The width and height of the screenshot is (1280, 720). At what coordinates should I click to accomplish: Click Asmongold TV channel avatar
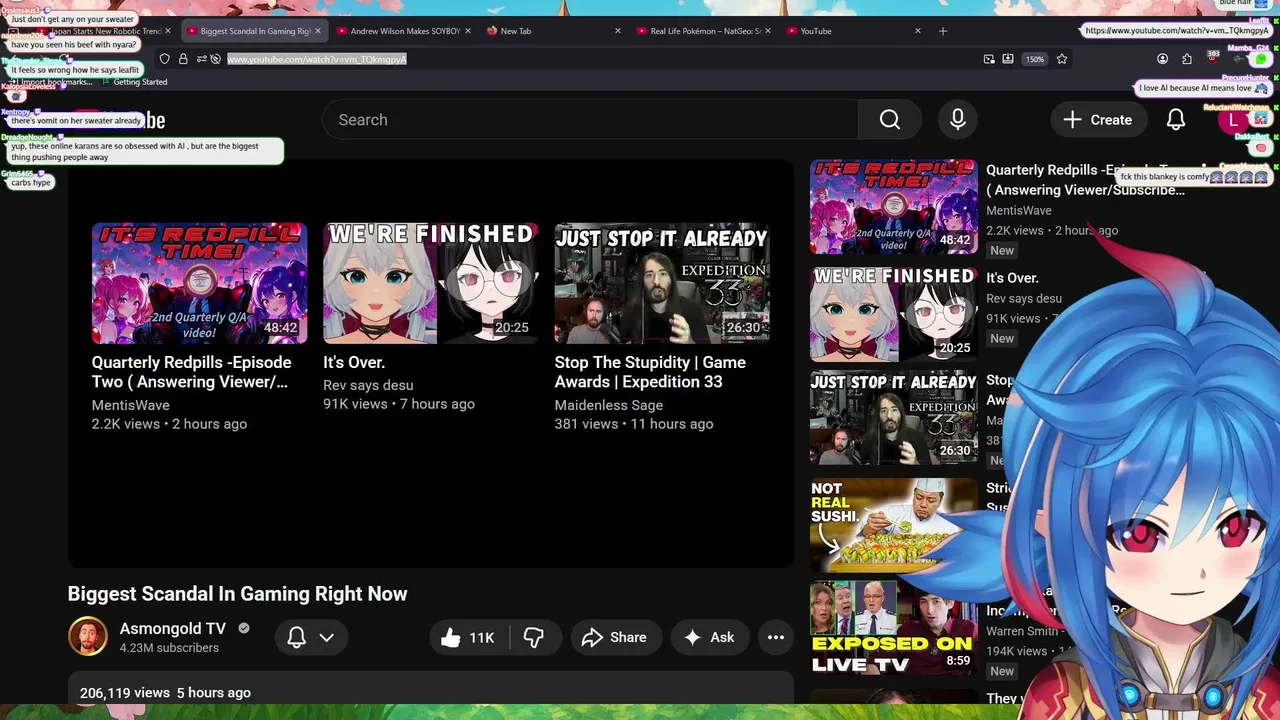87,637
